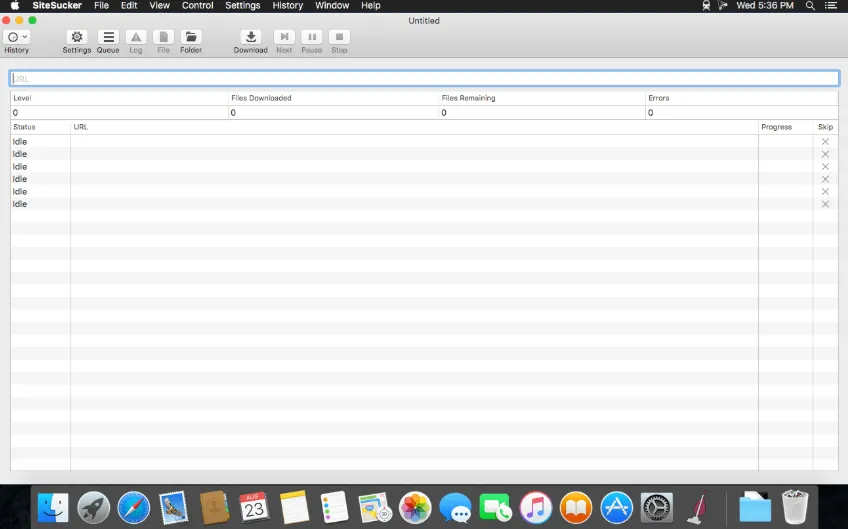Image resolution: width=848 pixels, height=529 pixels.
Task: Select the Files Downloaded value cell
Action: (334, 113)
